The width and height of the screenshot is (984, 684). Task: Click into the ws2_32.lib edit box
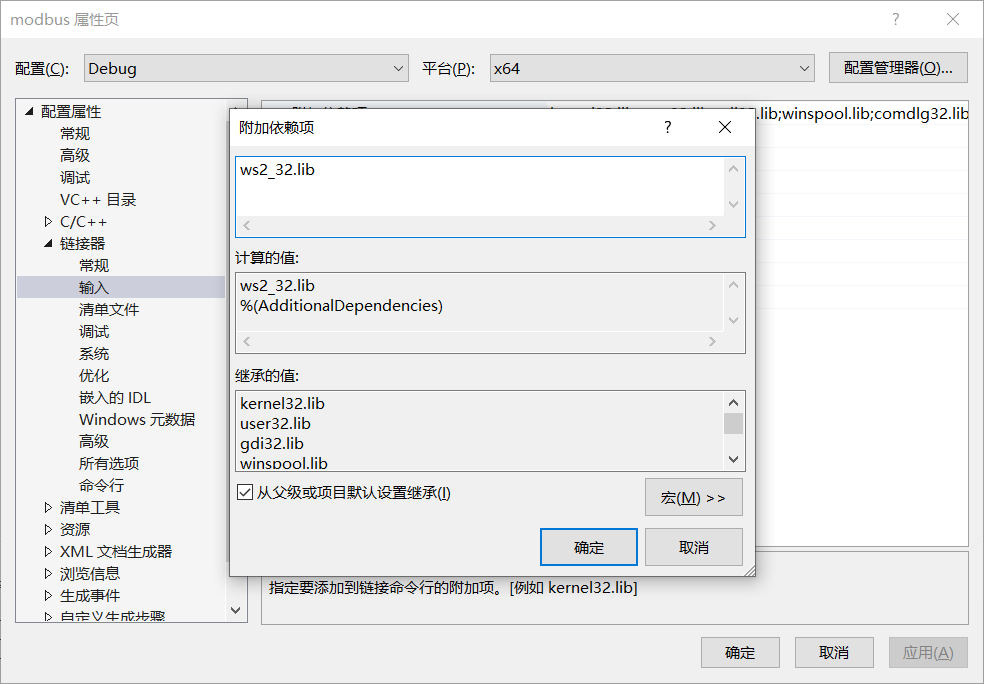pyautogui.click(x=480, y=187)
